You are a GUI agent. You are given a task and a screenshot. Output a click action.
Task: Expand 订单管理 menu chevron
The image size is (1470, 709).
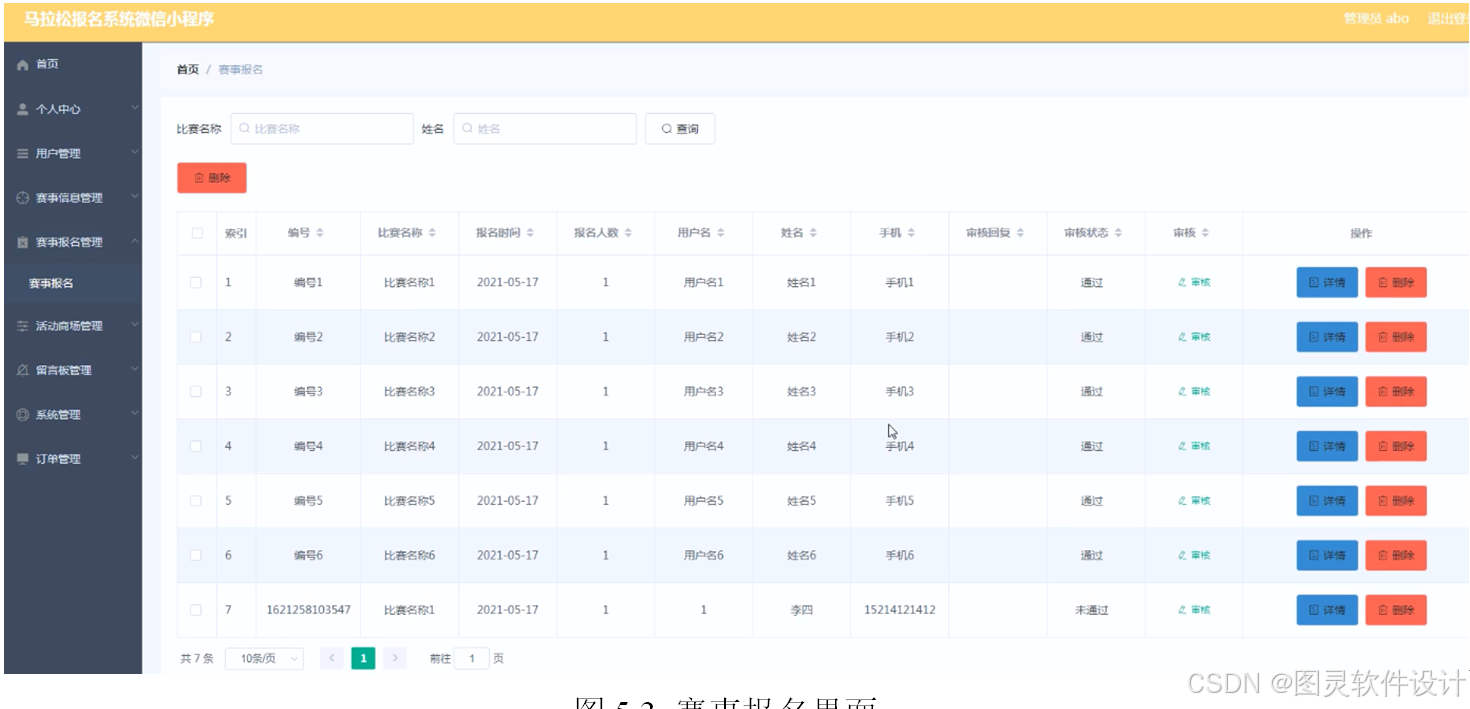[x=134, y=457]
